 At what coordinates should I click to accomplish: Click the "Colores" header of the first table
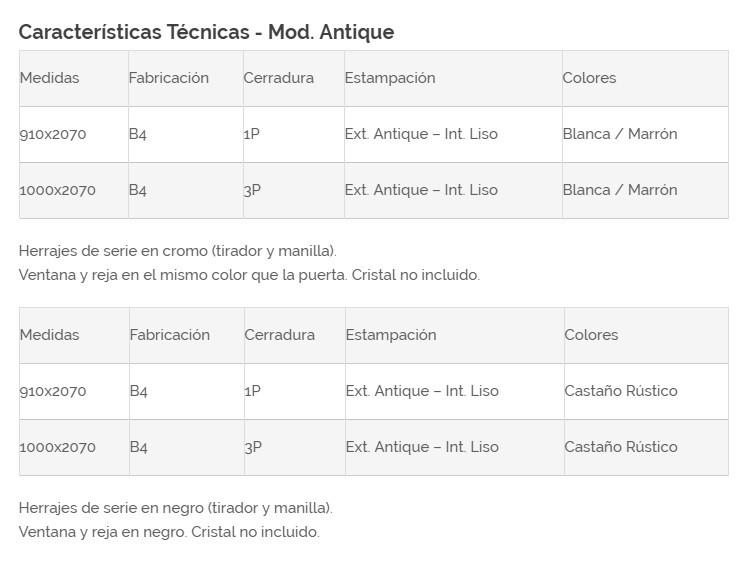pos(589,78)
